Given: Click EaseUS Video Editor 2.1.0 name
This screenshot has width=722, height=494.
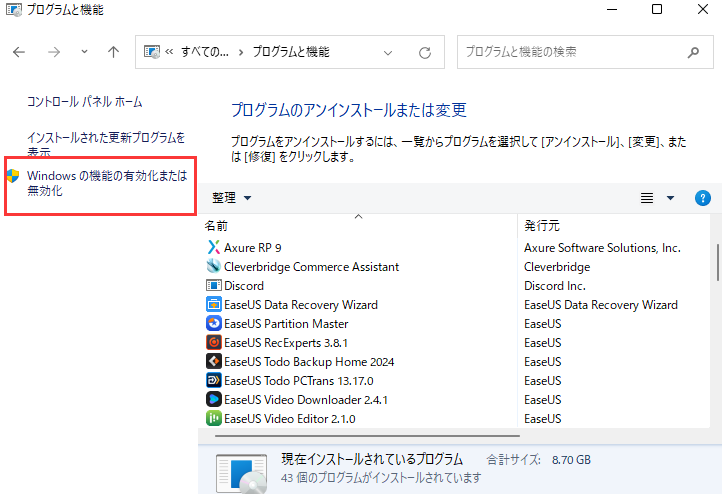Looking at the screenshot, I should click(x=290, y=419).
